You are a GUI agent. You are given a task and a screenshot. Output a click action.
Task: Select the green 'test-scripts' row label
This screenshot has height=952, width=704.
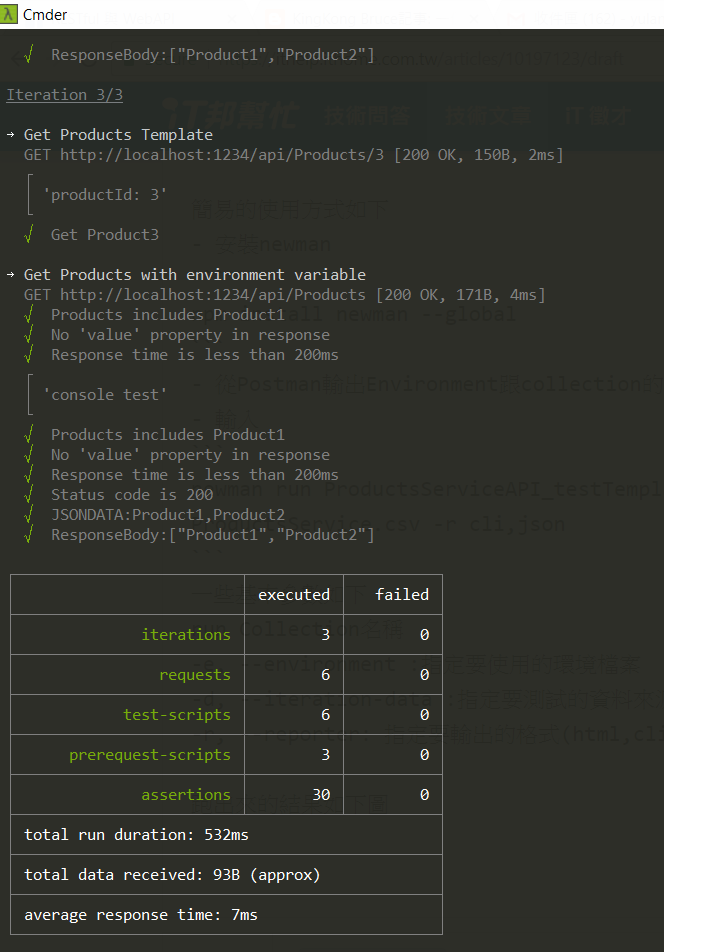click(177, 715)
